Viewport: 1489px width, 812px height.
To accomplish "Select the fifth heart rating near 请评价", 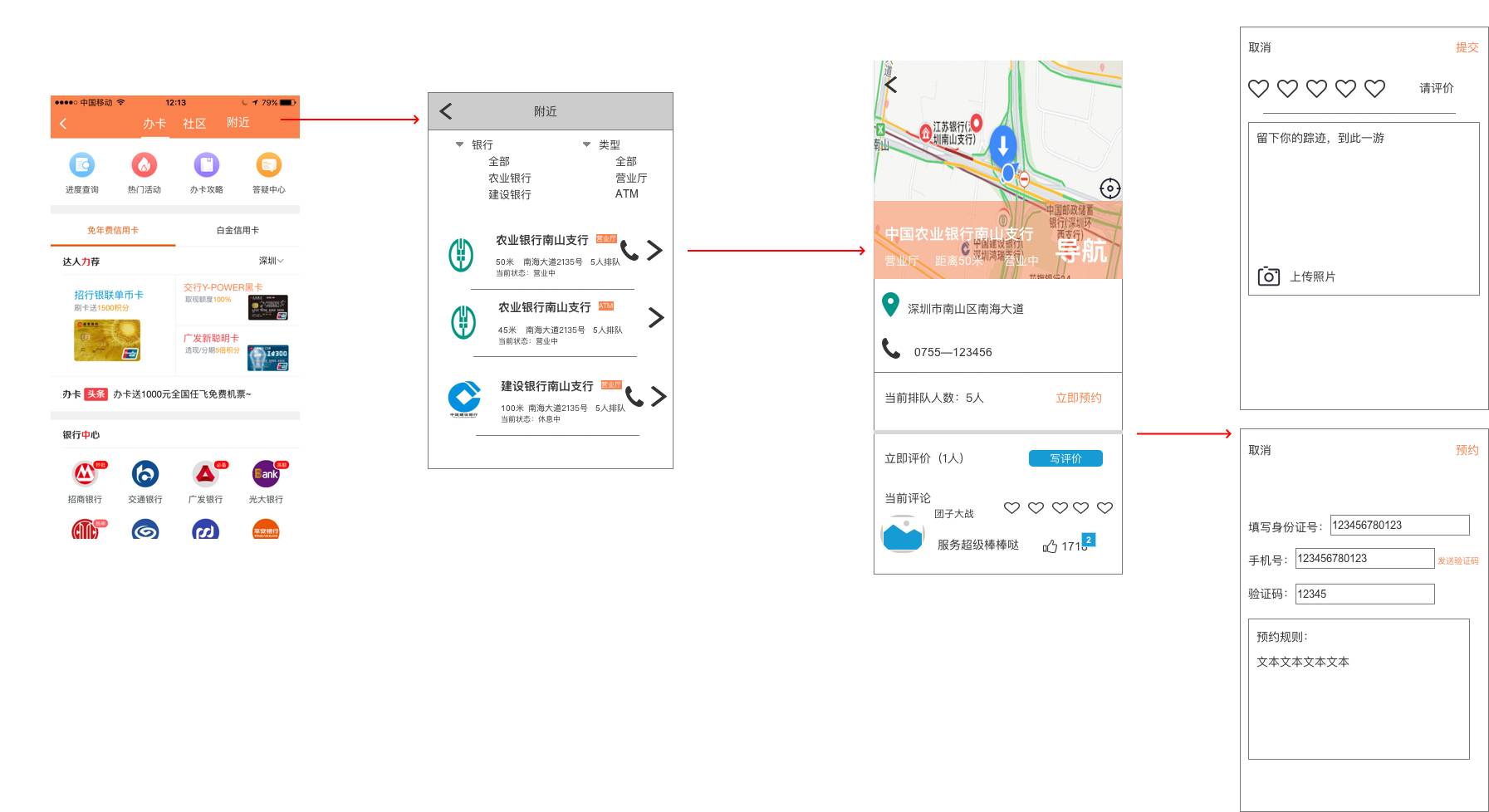I will [1375, 88].
